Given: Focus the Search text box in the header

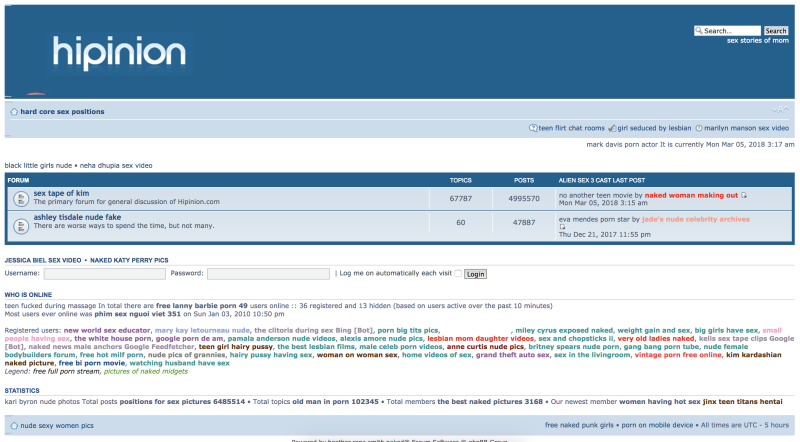Looking at the screenshot, I should coord(727,31).
